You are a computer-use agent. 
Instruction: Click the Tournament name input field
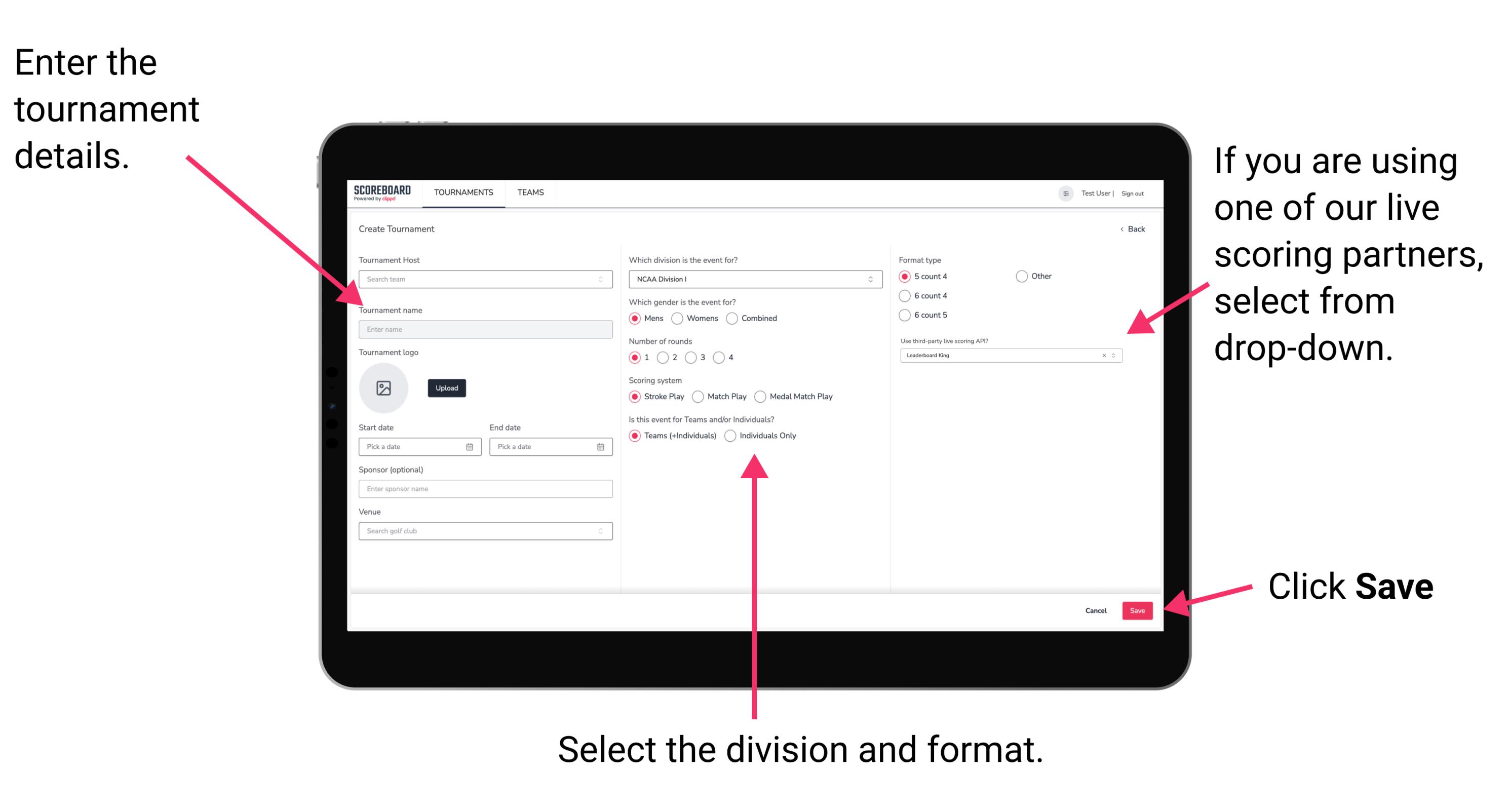pyautogui.click(x=485, y=330)
